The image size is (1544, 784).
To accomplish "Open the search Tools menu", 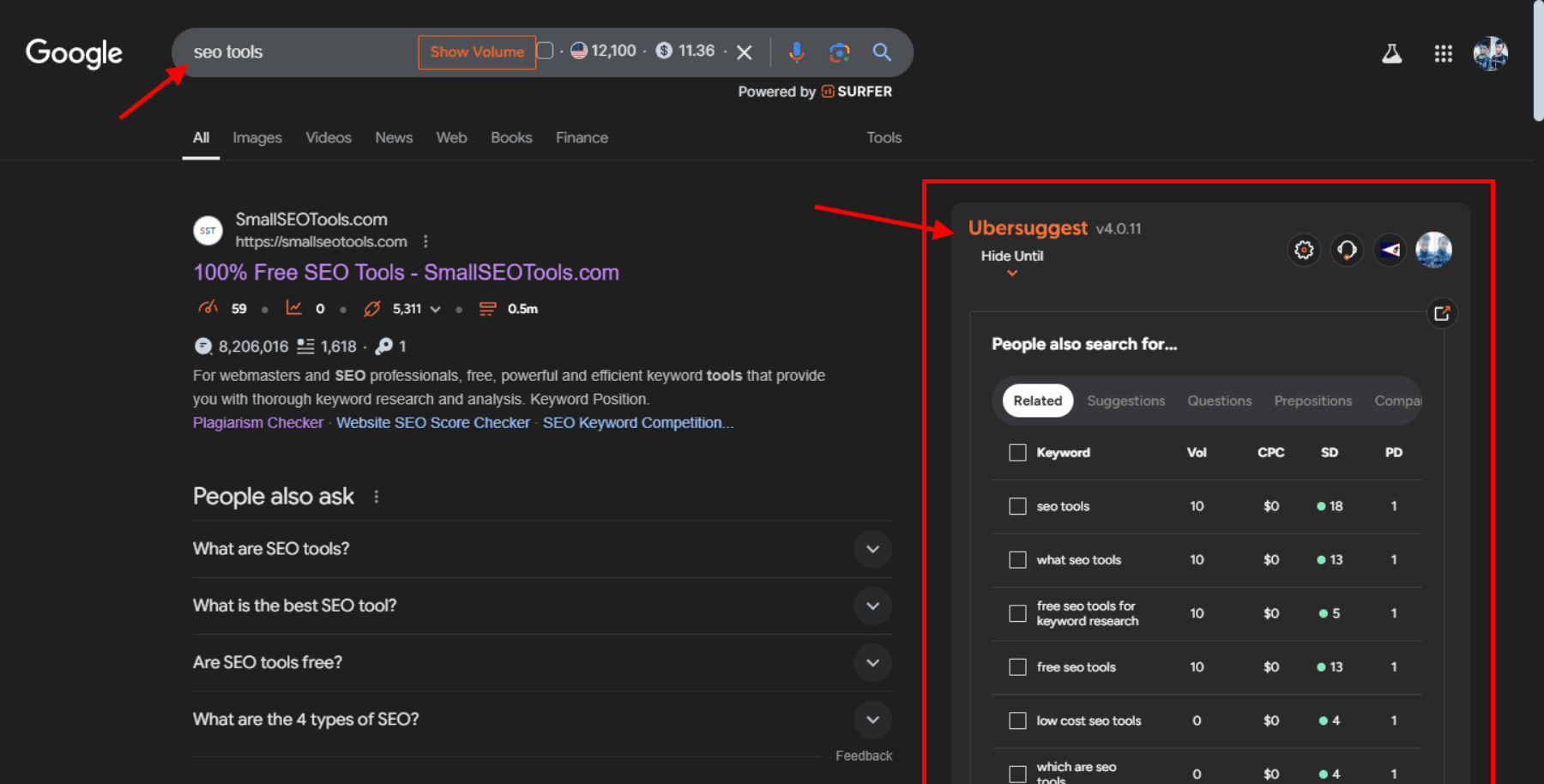I will [884, 137].
